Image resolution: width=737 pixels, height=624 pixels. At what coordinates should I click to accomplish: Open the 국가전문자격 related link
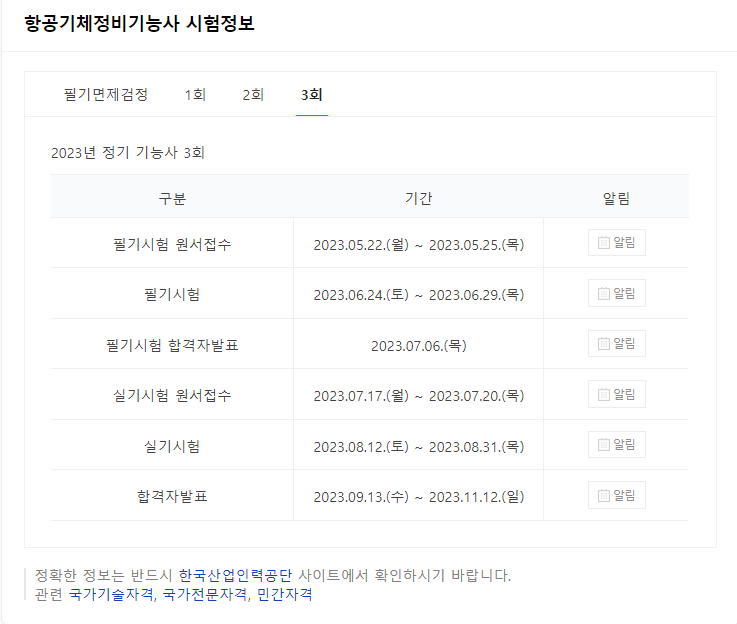(204, 594)
